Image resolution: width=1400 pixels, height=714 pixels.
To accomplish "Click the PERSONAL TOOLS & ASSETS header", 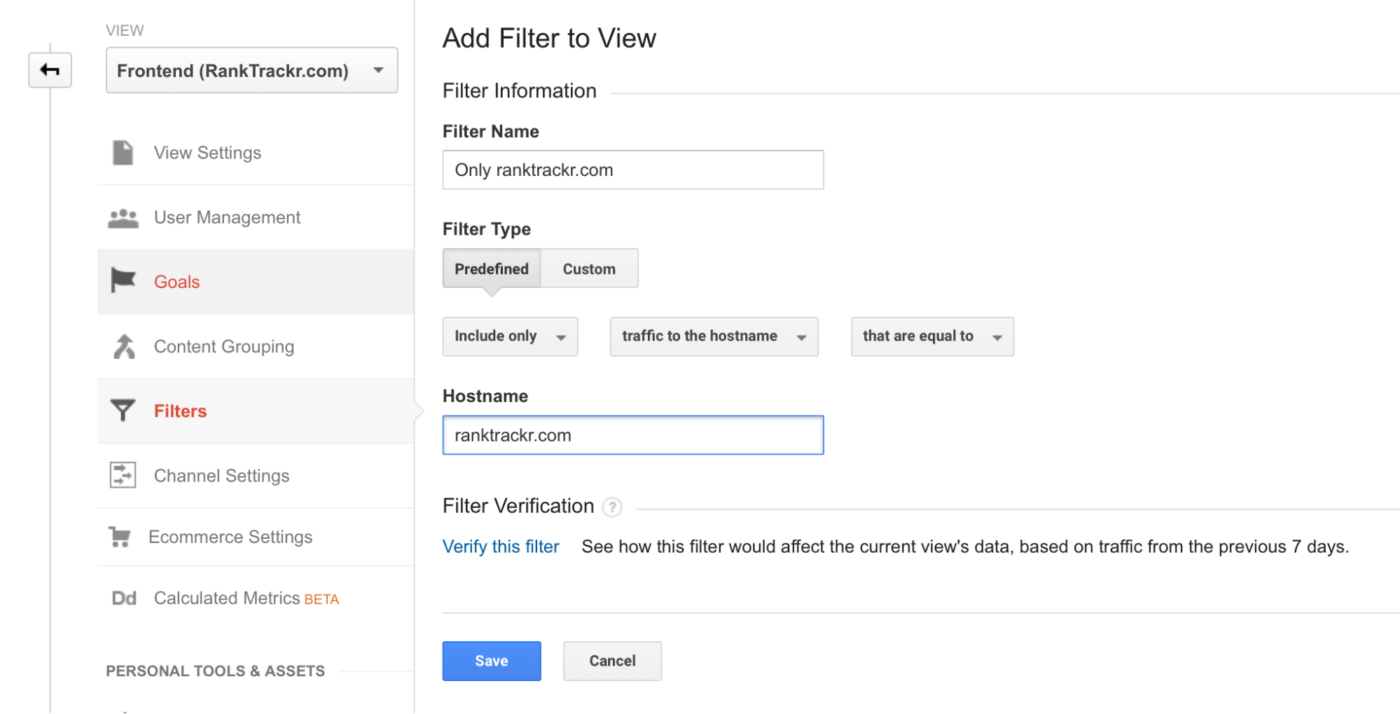I will click(x=215, y=671).
